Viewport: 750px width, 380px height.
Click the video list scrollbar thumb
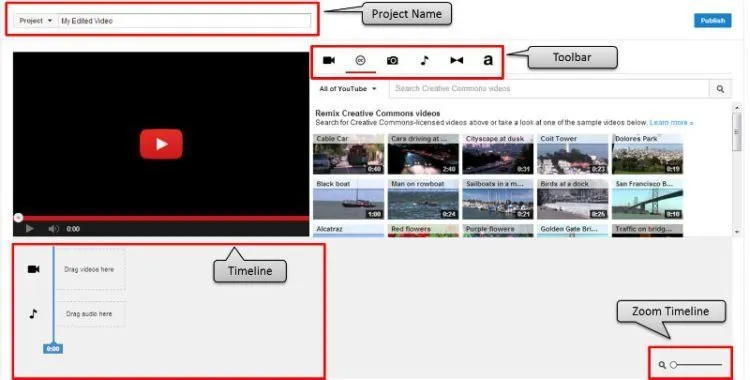[737, 131]
